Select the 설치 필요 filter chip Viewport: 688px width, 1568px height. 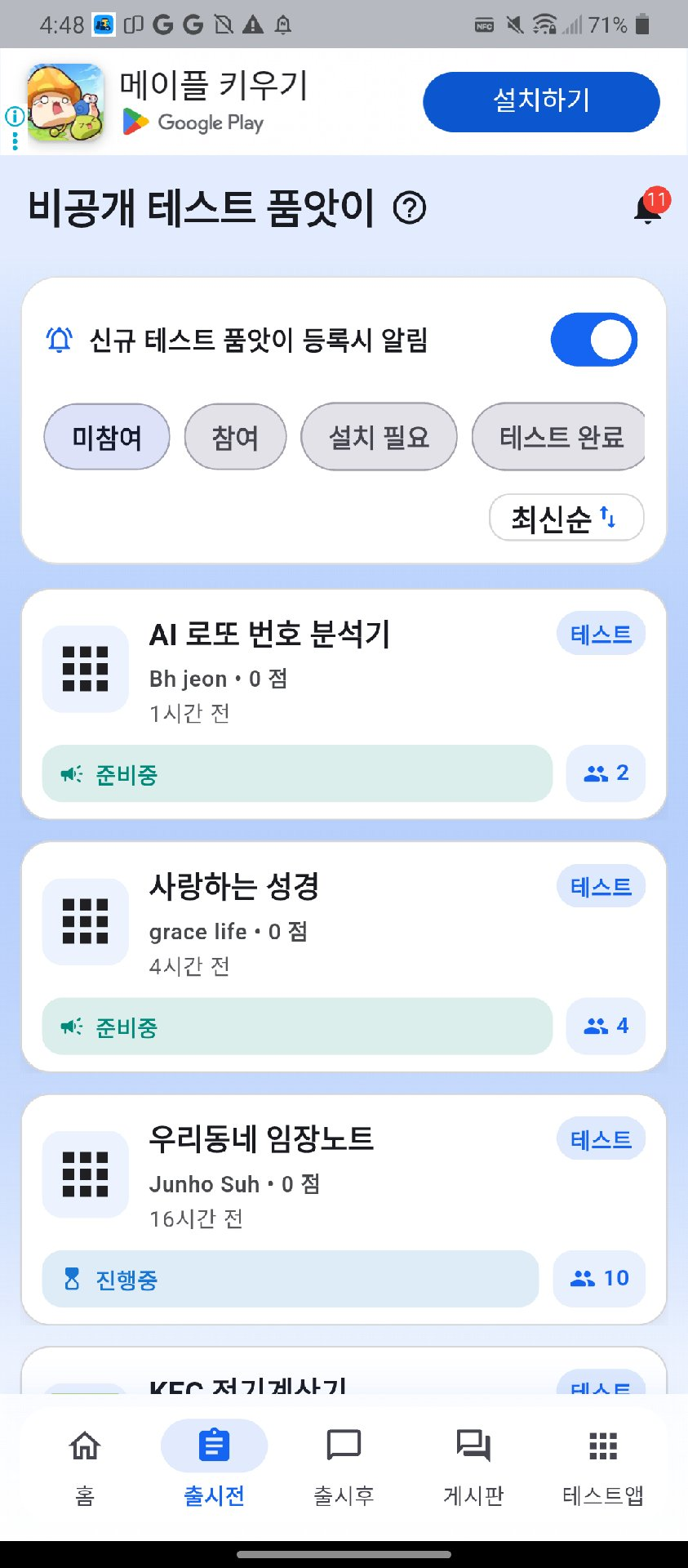379,437
